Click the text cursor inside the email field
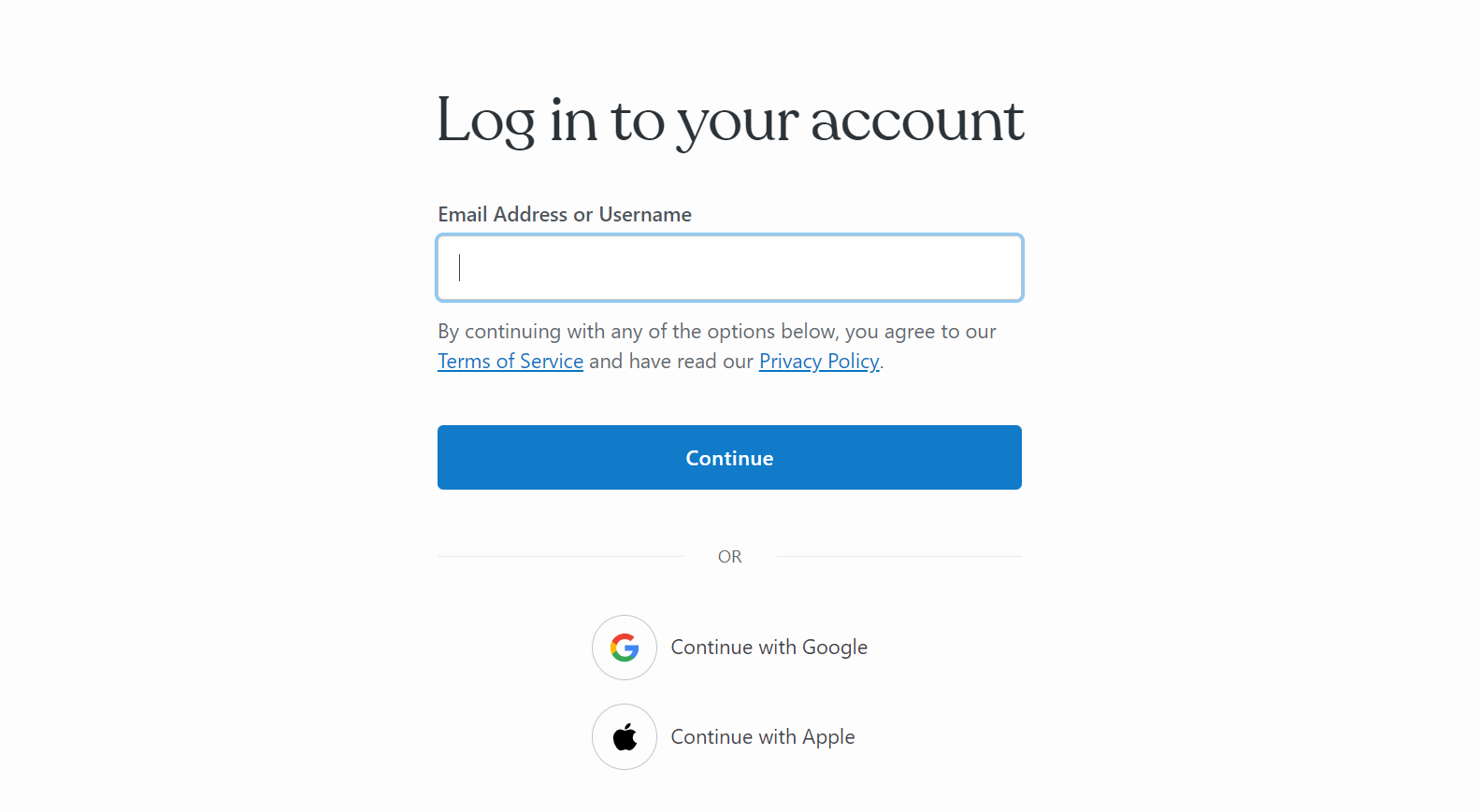Image resolution: width=1480 pixels, height=812 pixels. pyautogui.click(x=459, y=268)
